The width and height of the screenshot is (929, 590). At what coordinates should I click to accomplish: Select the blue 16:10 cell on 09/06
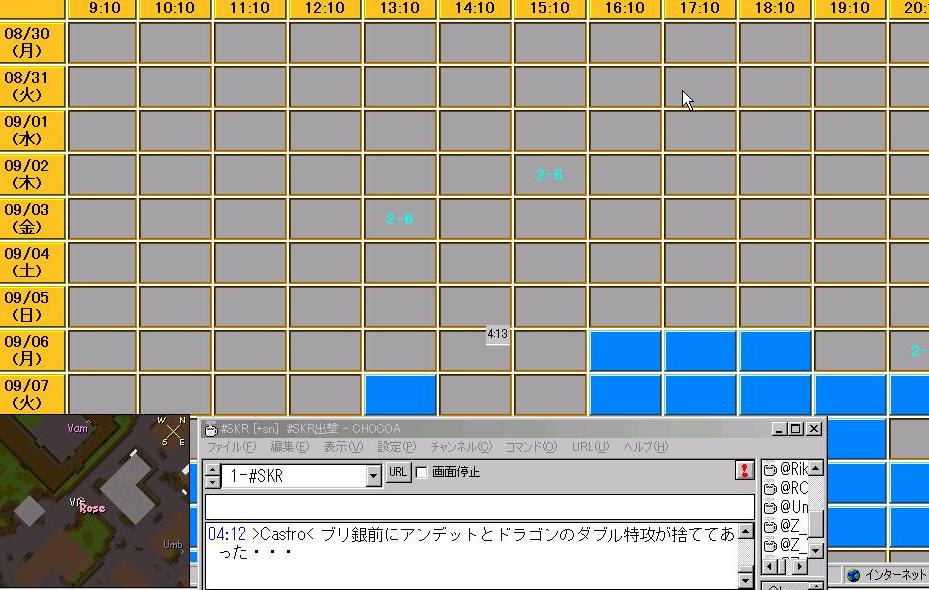pyautogui.click(x=625, y=351)
